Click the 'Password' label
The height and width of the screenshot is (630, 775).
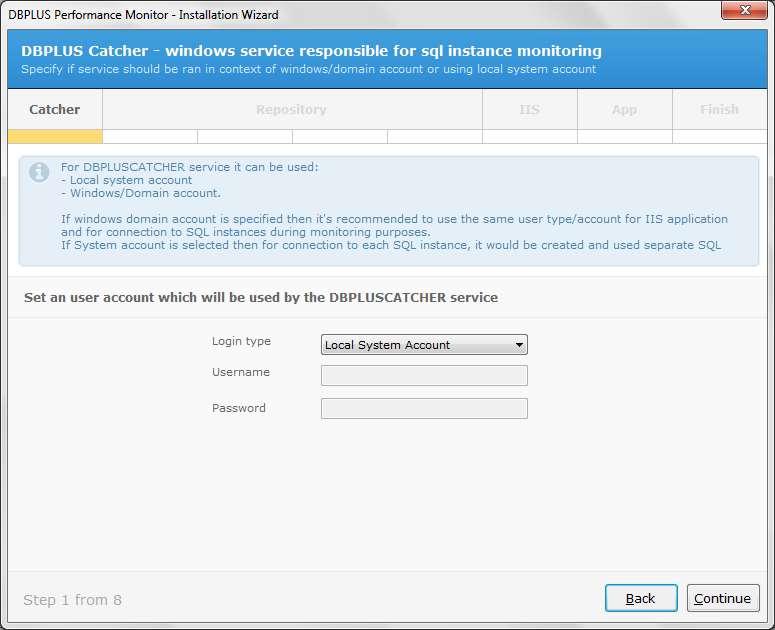[x=239, y=408]
